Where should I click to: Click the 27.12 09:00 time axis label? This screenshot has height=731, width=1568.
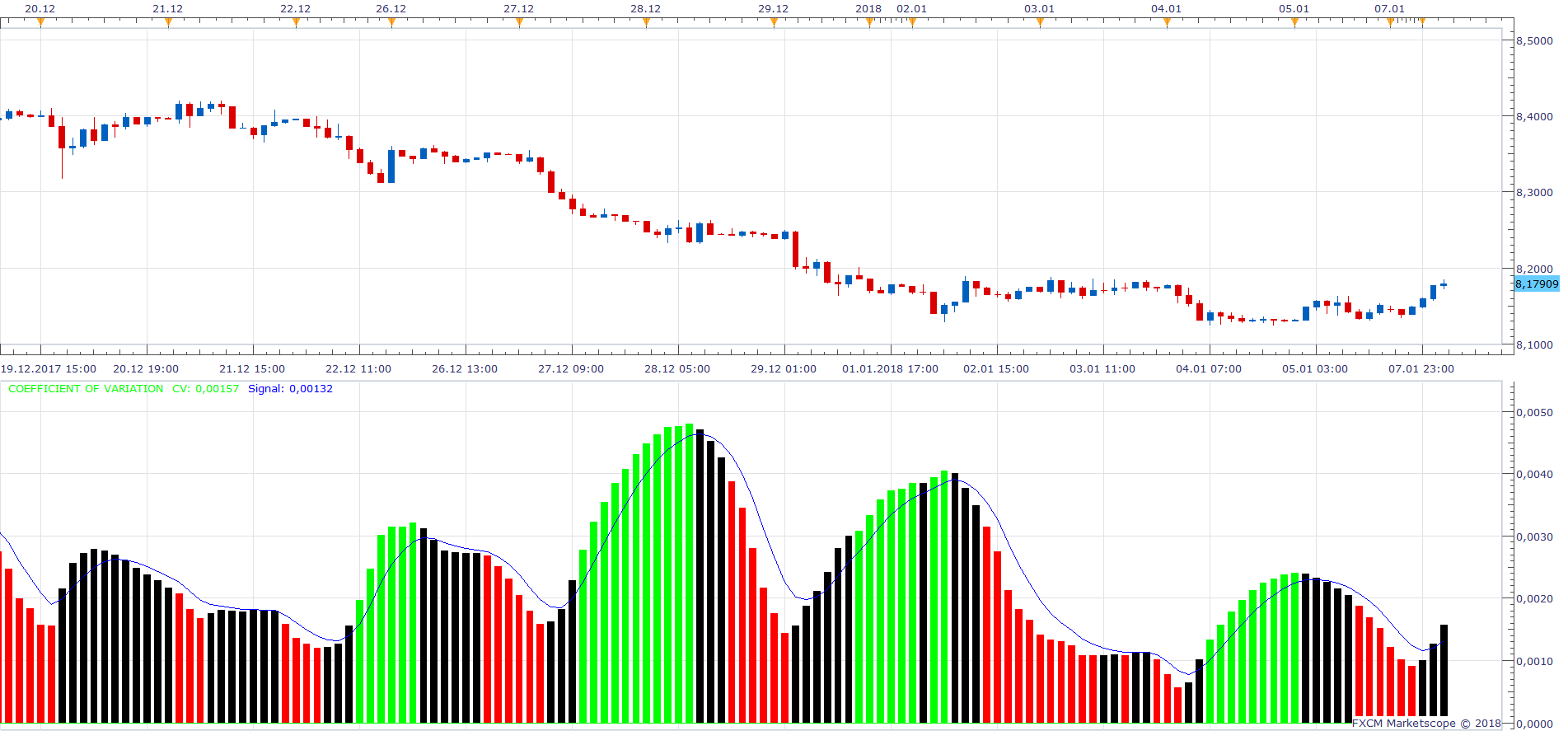pos(571,368)
